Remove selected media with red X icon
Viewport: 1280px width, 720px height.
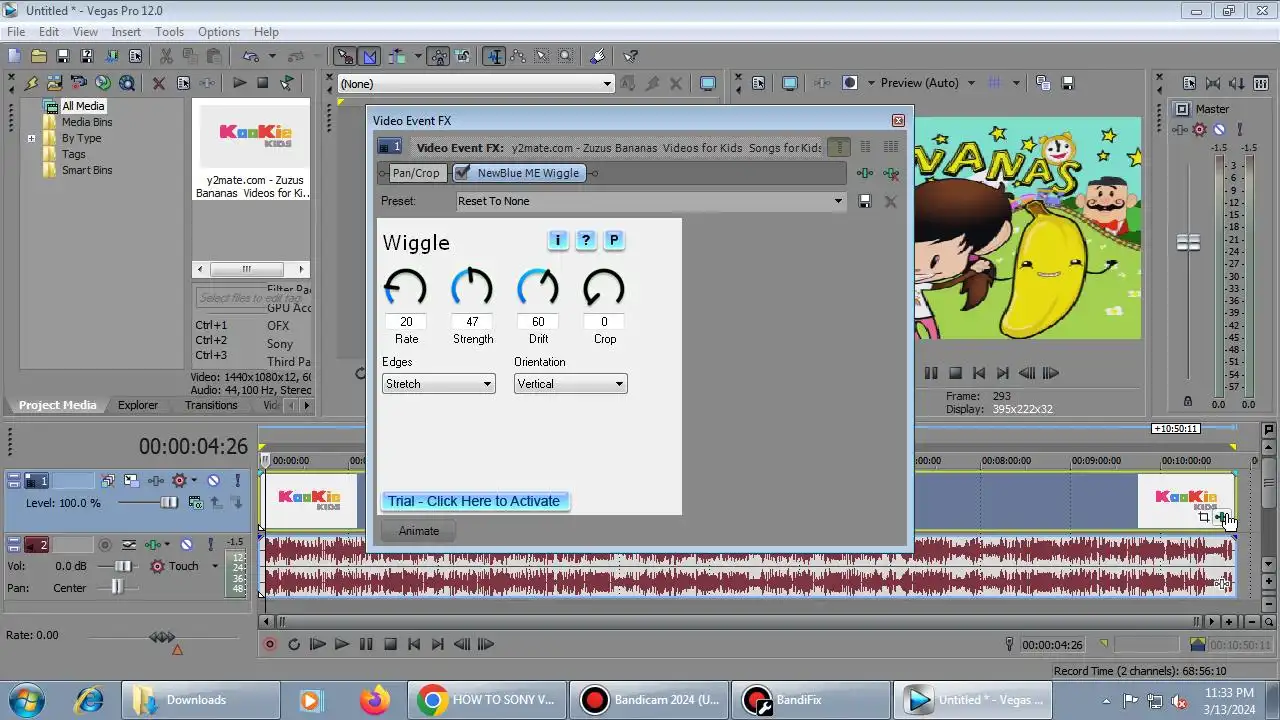159,83
